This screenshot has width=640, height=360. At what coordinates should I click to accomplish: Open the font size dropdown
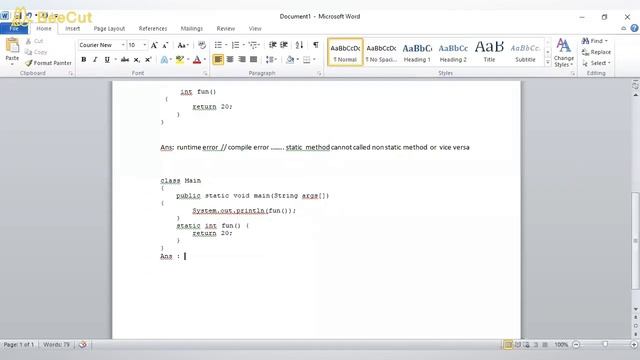coord(144,45)
